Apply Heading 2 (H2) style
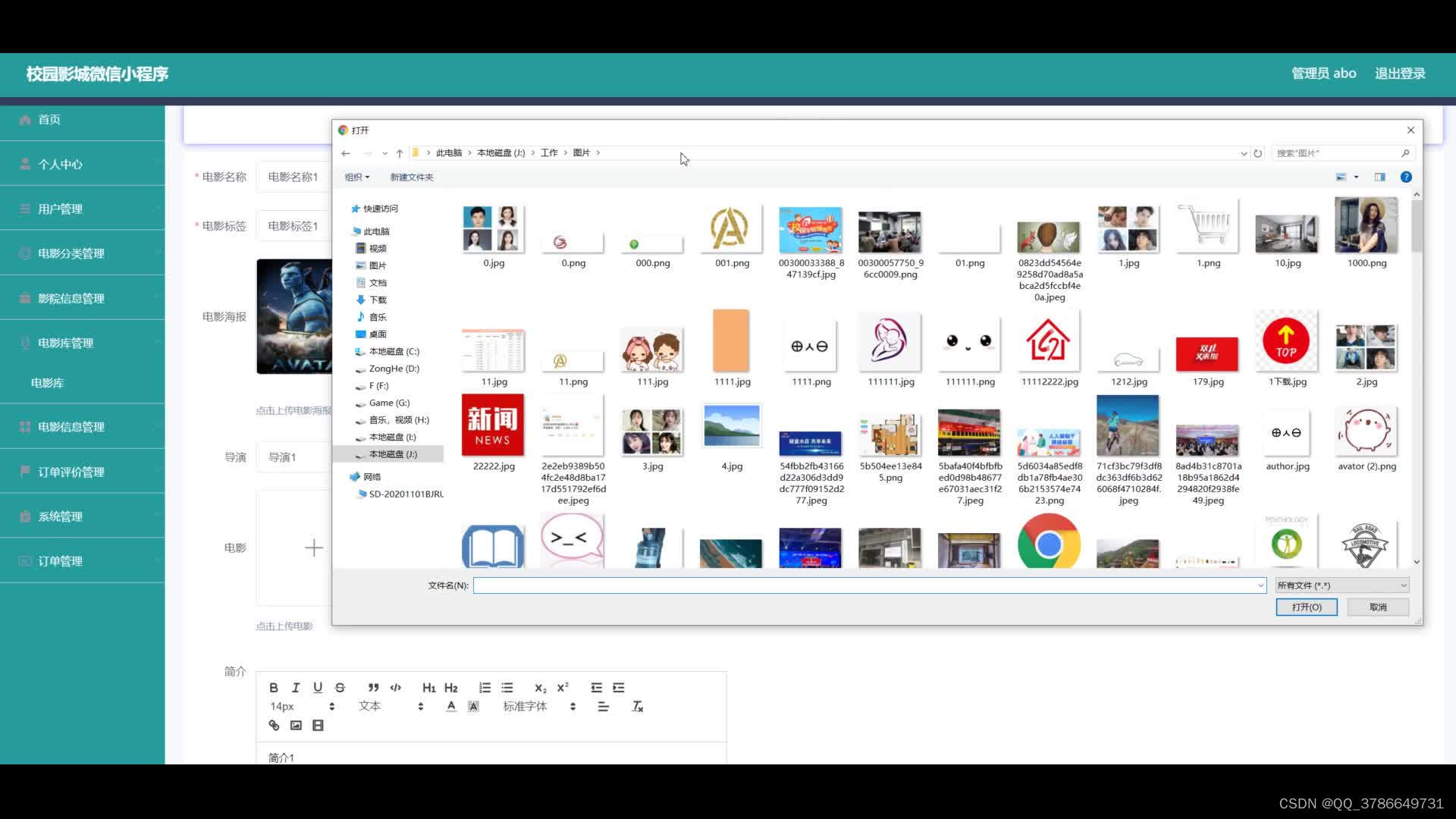 coord(451,688)
